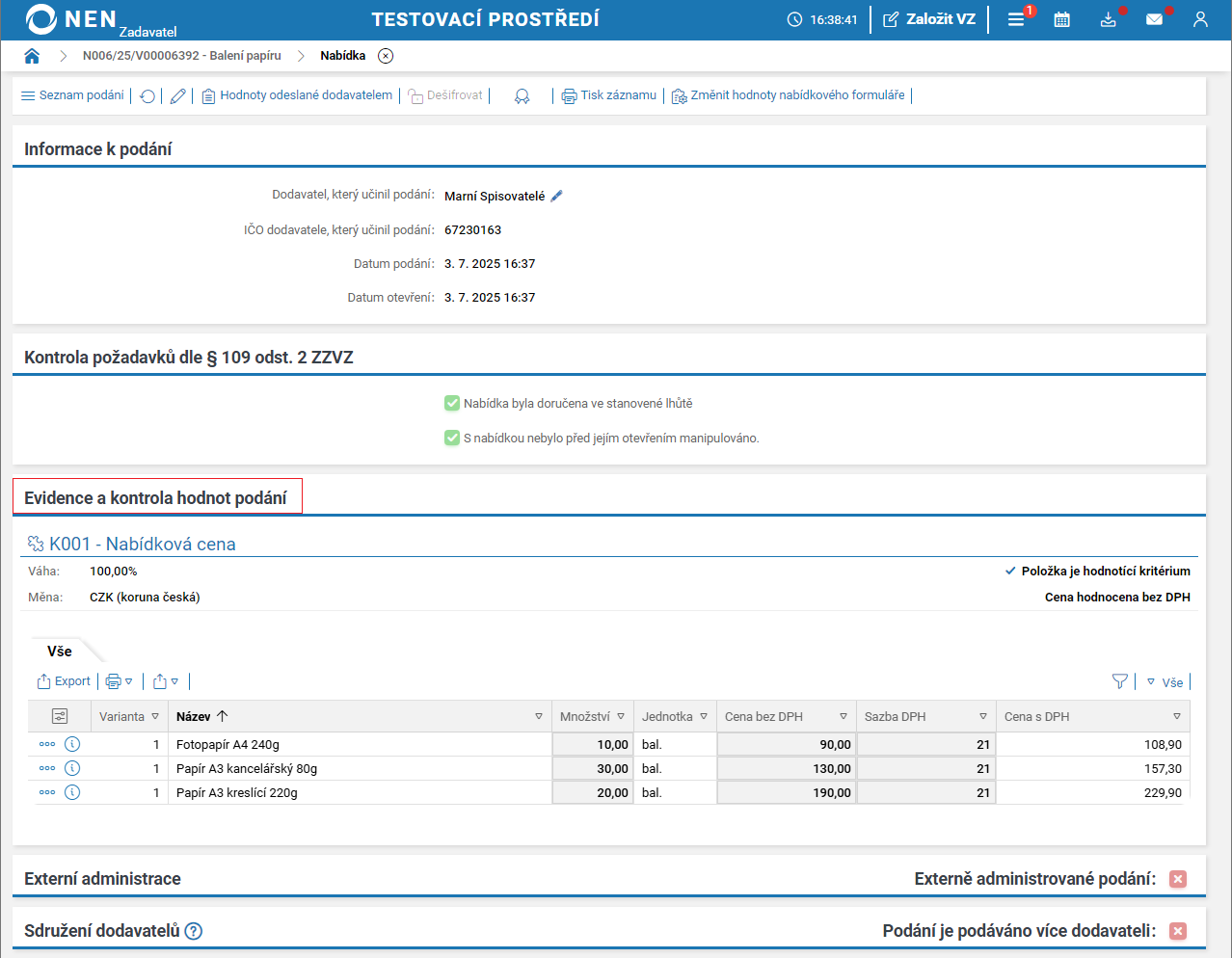Open the Název column filter dropdown
Viewport: 1232px width, 958px height.
point(539,716)
